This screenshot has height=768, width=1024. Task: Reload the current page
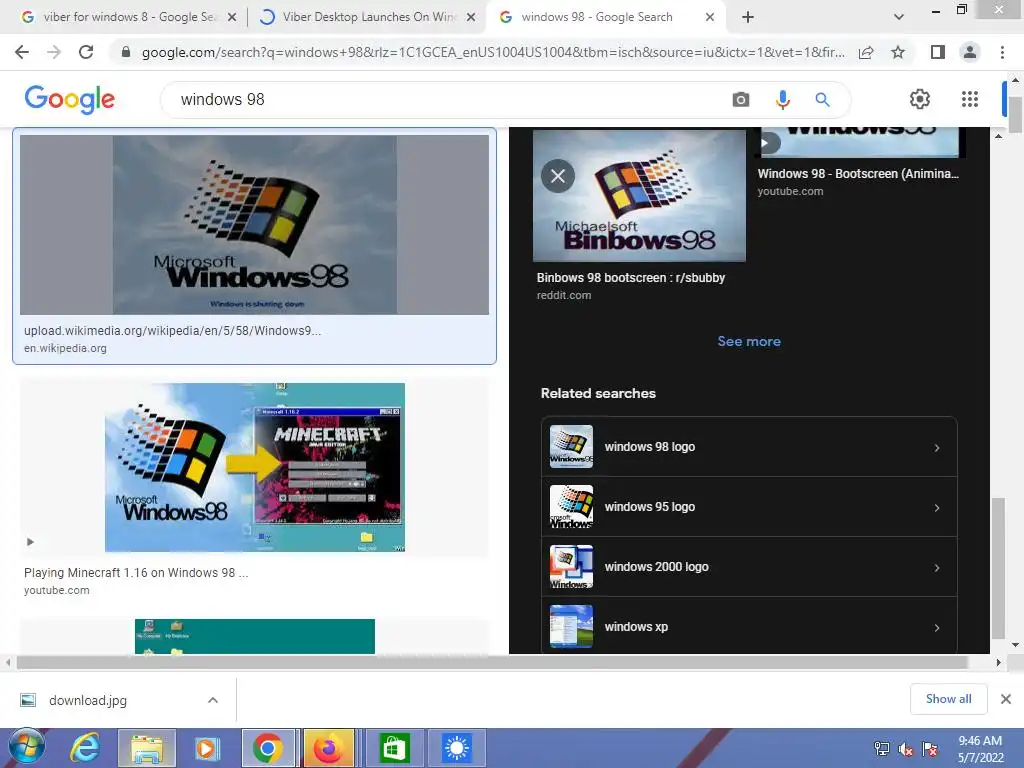tap(86, 52)
